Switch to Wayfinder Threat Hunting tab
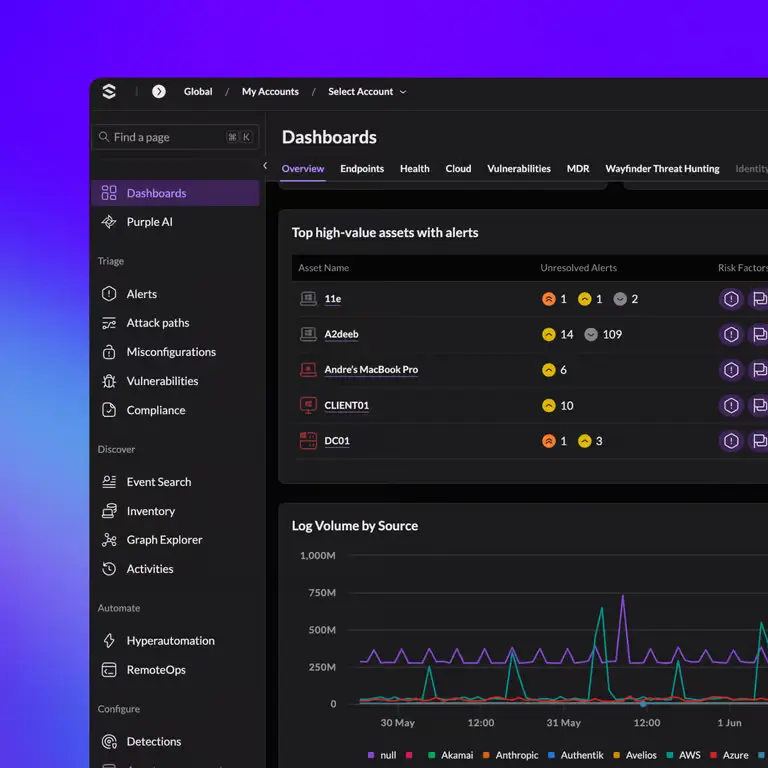 click(662, 168)
